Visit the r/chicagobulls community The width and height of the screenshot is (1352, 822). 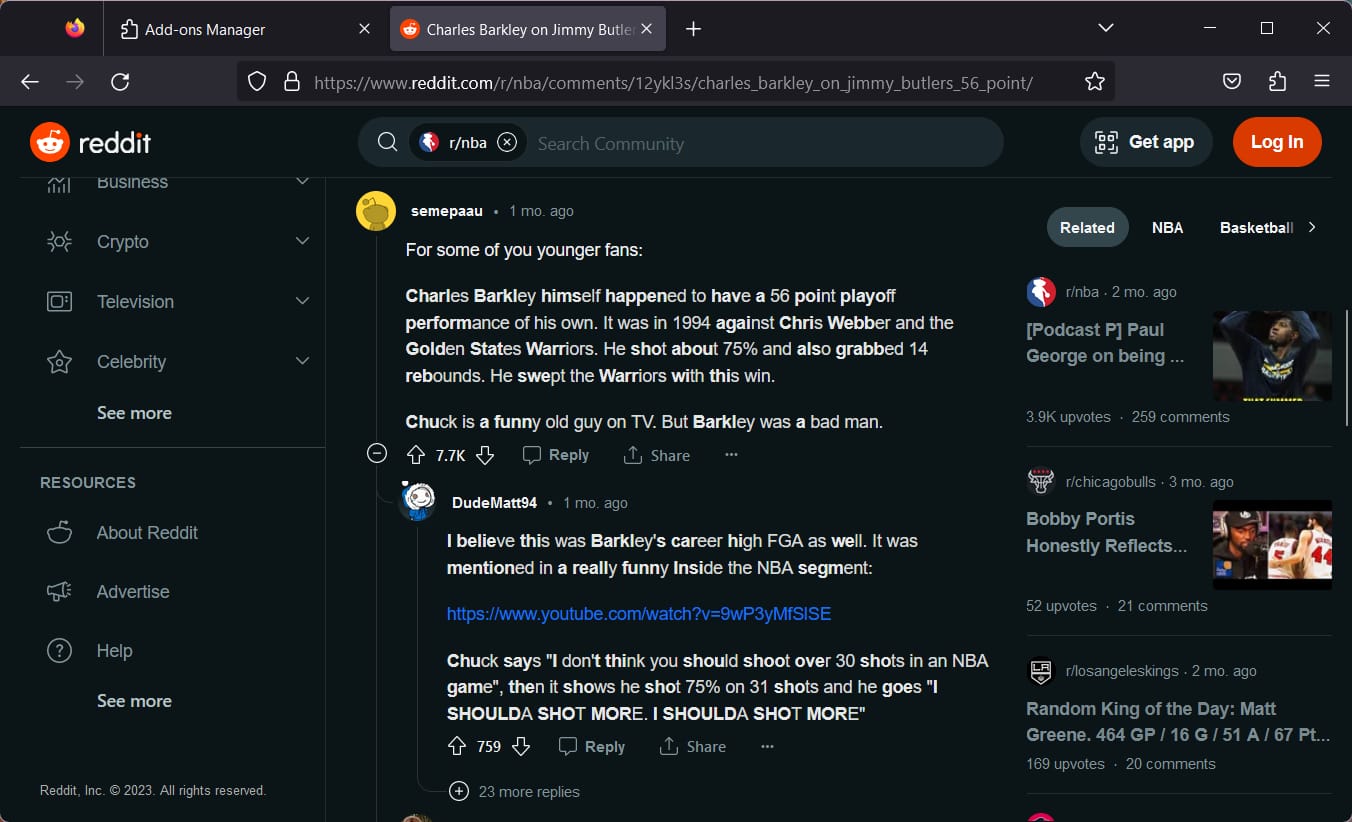point(1110,482)
